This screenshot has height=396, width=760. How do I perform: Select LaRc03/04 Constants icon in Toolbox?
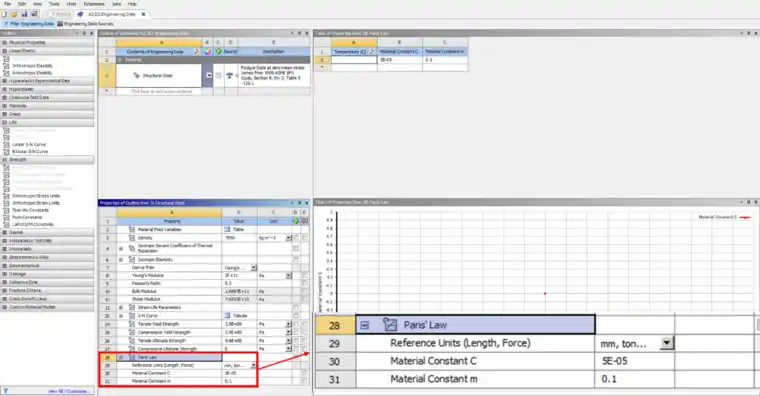click(x=6, y=224)
